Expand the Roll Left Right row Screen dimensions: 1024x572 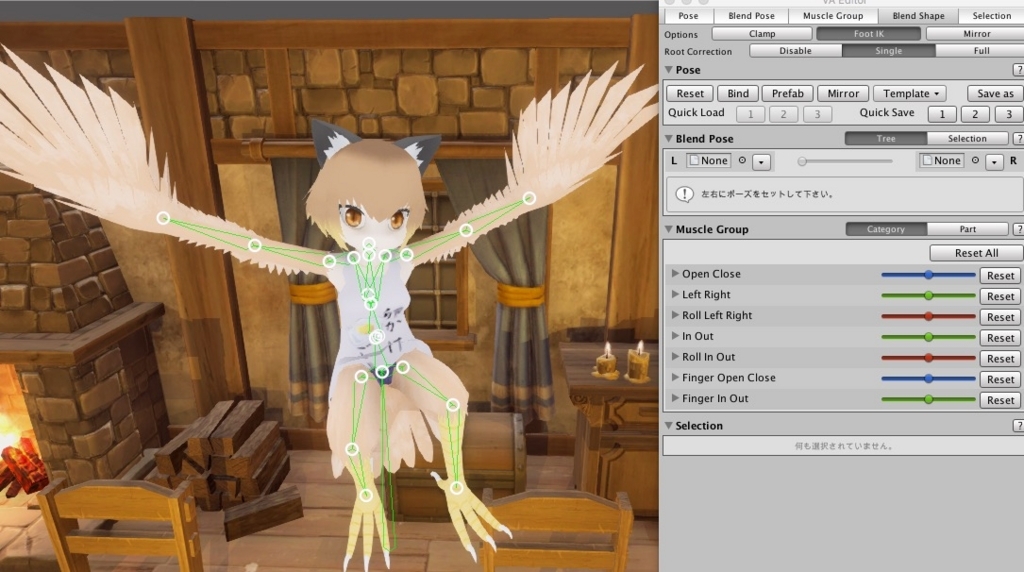[x=675, y=315]
